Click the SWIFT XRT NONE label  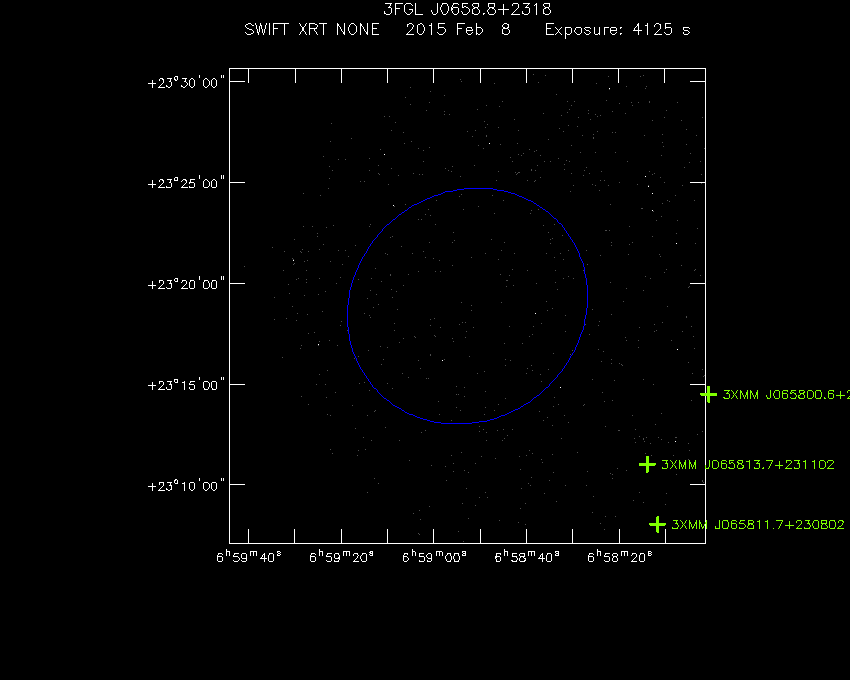pos(312,29)
